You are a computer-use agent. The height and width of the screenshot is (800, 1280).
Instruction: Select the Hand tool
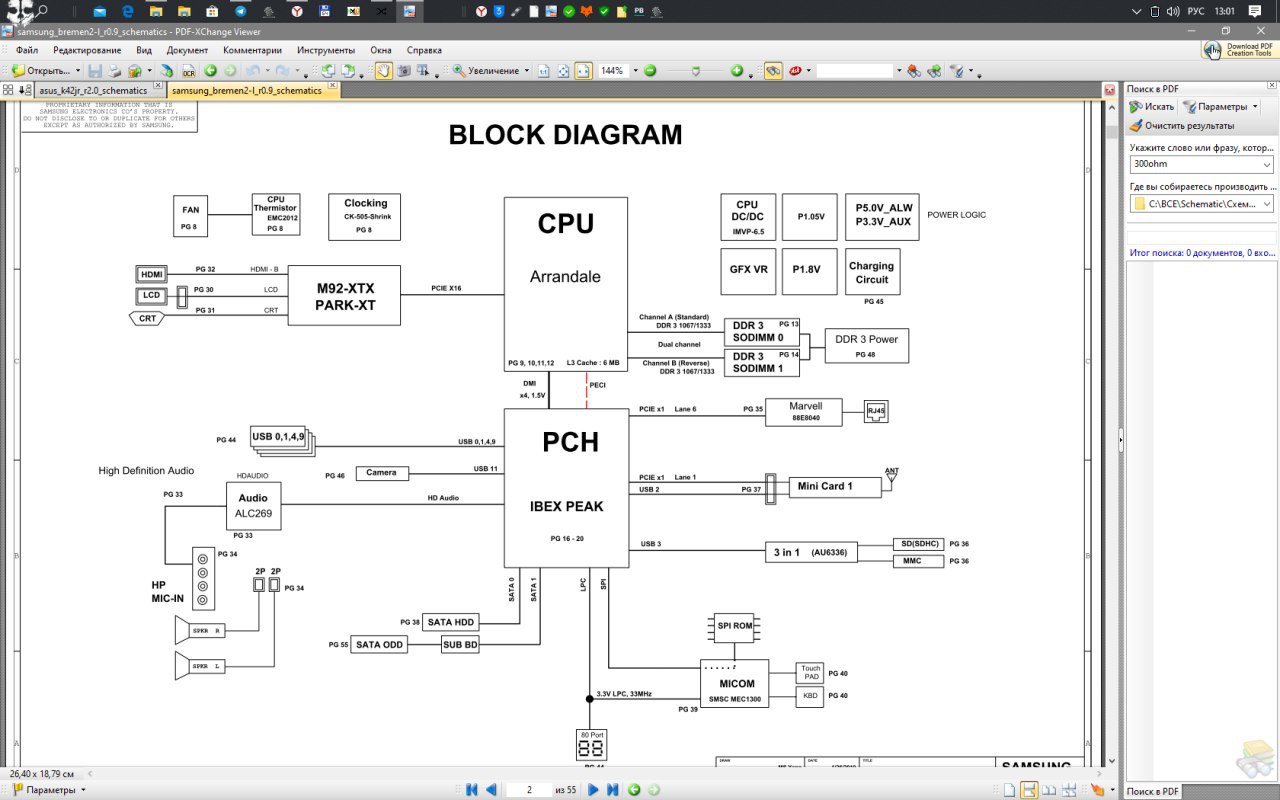click(383, 71)
